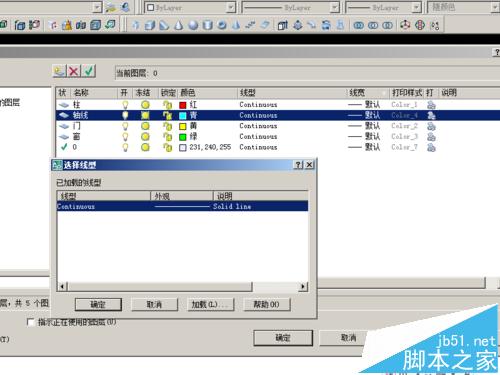Select the Sphere solid tool
This screenshot has height=375, width=500.
pyautogui.click(x=193, y=25)
